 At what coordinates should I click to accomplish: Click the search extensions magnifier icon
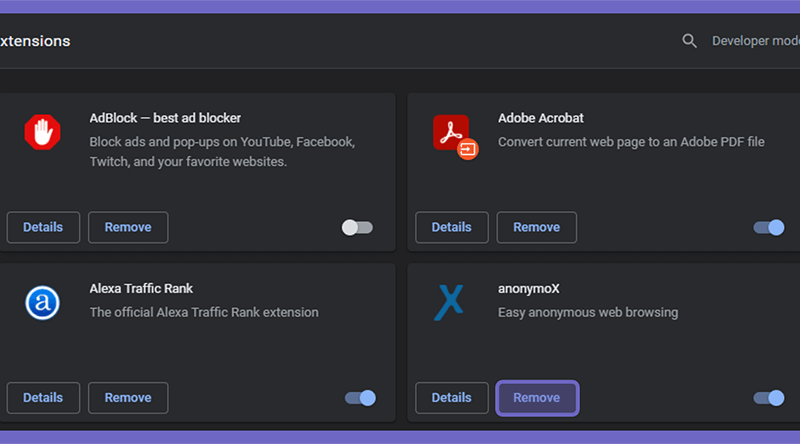coord(689,41)
